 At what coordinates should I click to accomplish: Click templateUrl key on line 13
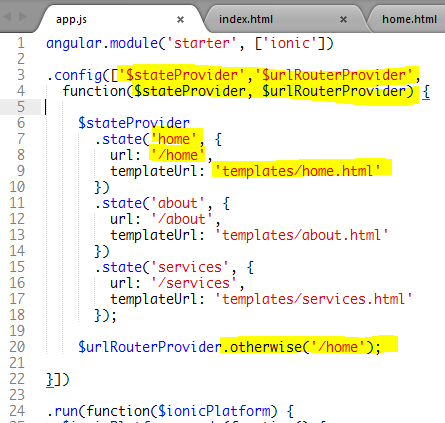tap(153, 235)
